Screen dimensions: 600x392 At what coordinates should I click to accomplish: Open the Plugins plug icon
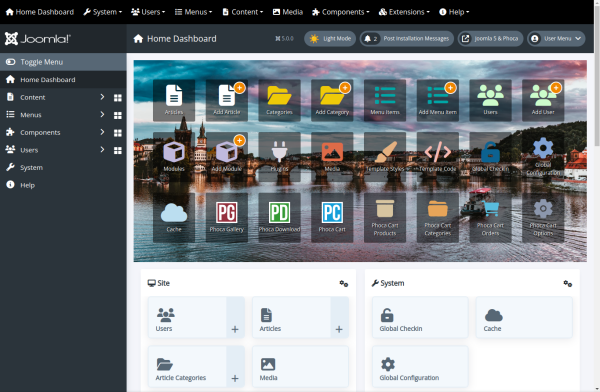[279, 157]
